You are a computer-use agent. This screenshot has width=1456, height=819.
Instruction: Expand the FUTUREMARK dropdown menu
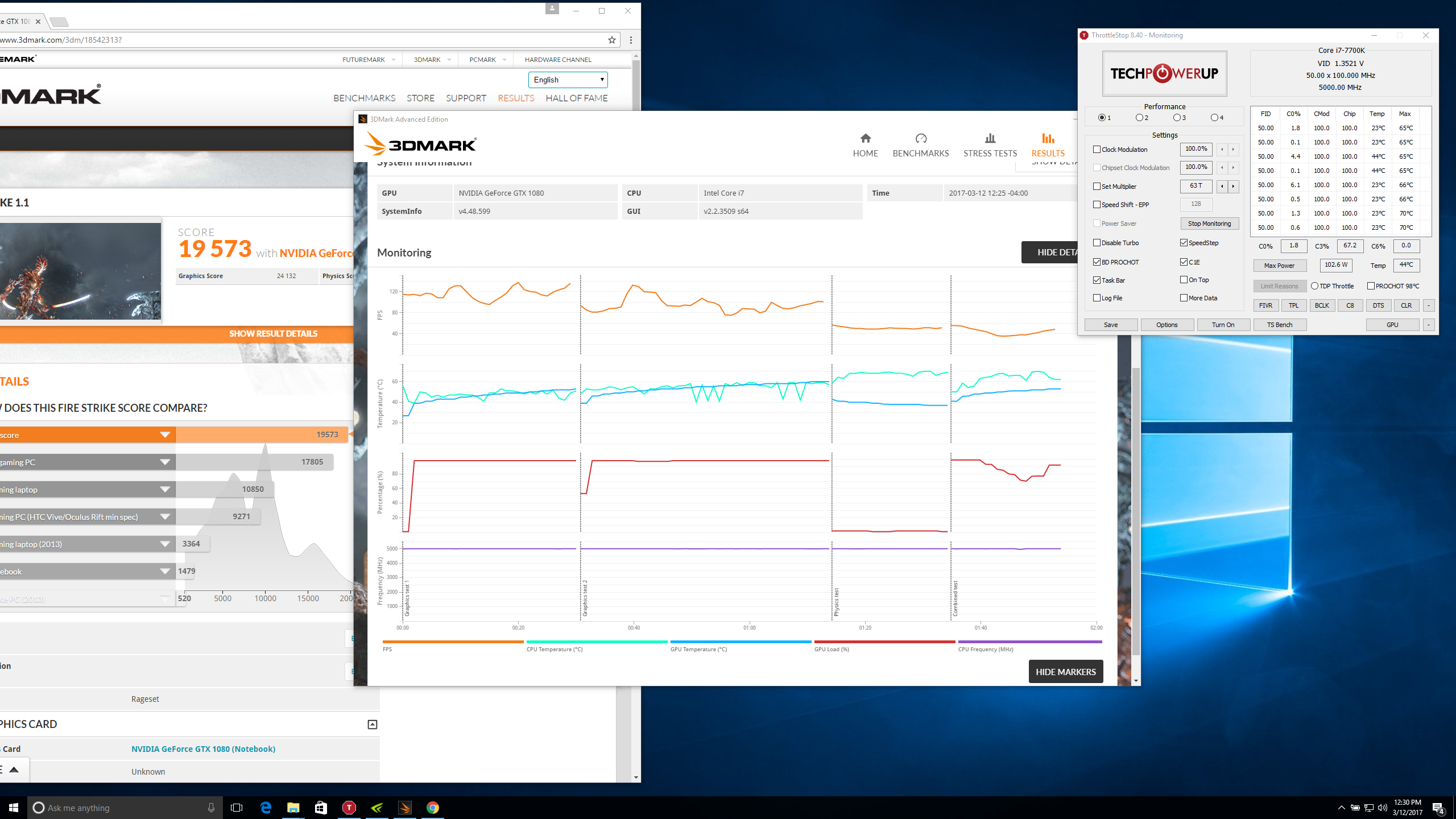pyautogui.click(x=393, y=60)
